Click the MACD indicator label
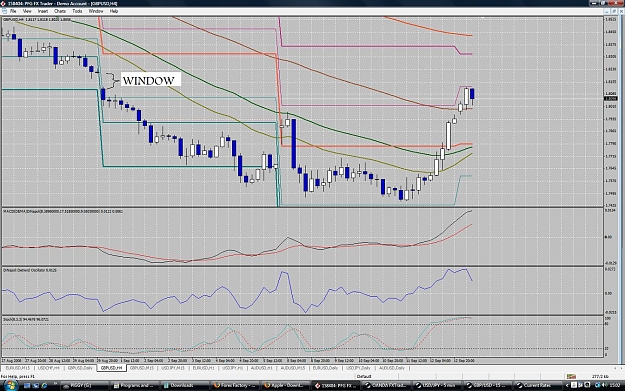625x391 pixels. click(63, 211)
